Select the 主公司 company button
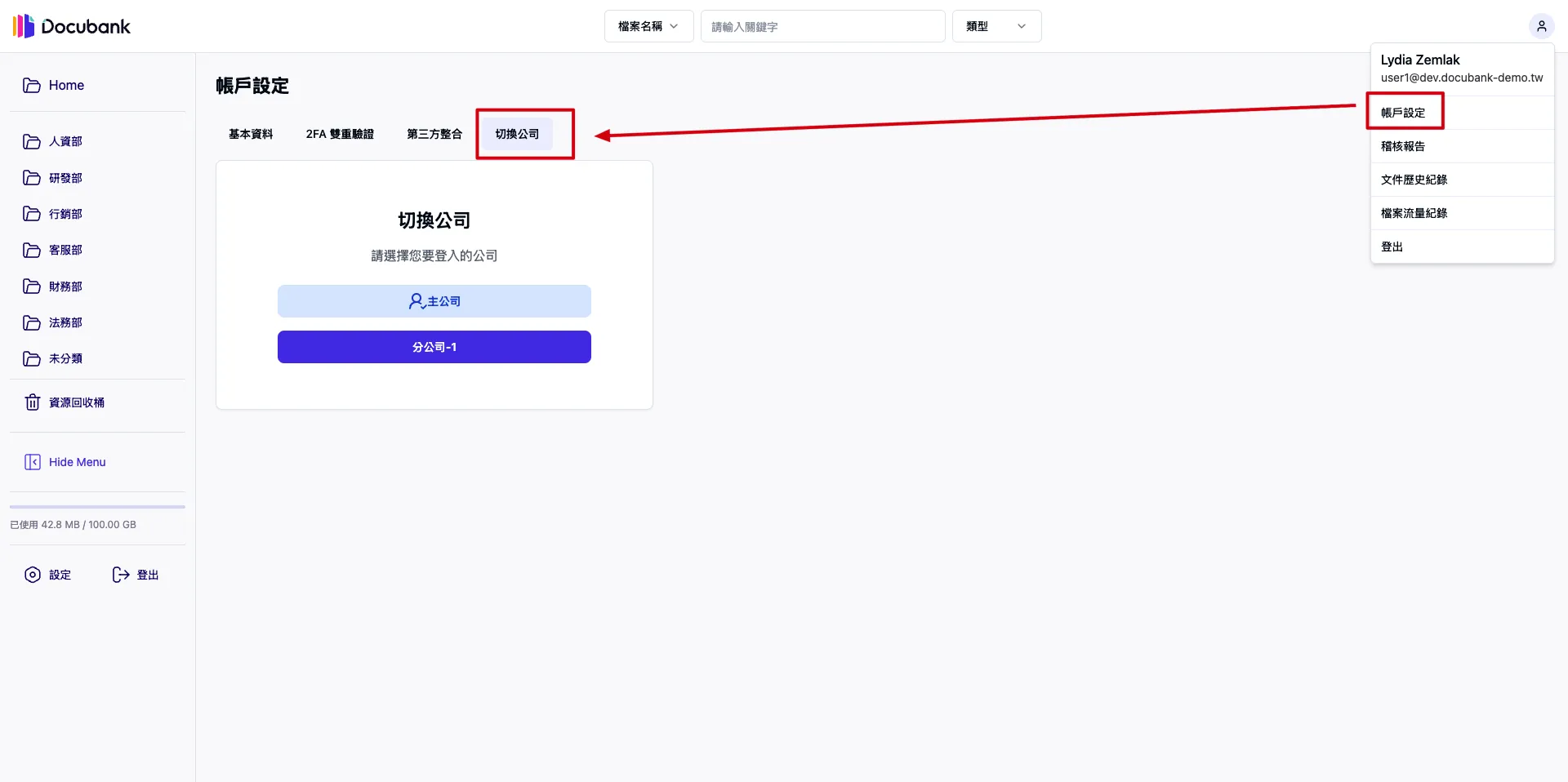 pos(434,301)
